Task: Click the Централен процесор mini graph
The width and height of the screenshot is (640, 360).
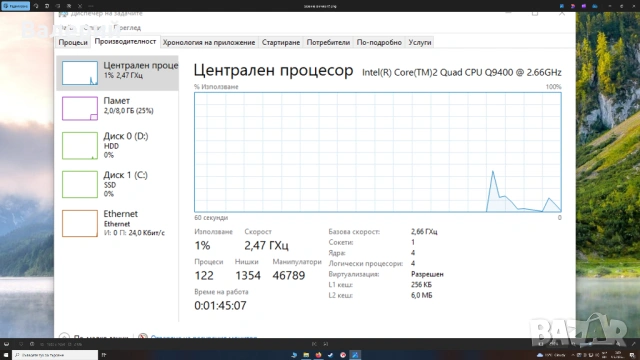Action: pyautogui.click(x=80, y=73)
